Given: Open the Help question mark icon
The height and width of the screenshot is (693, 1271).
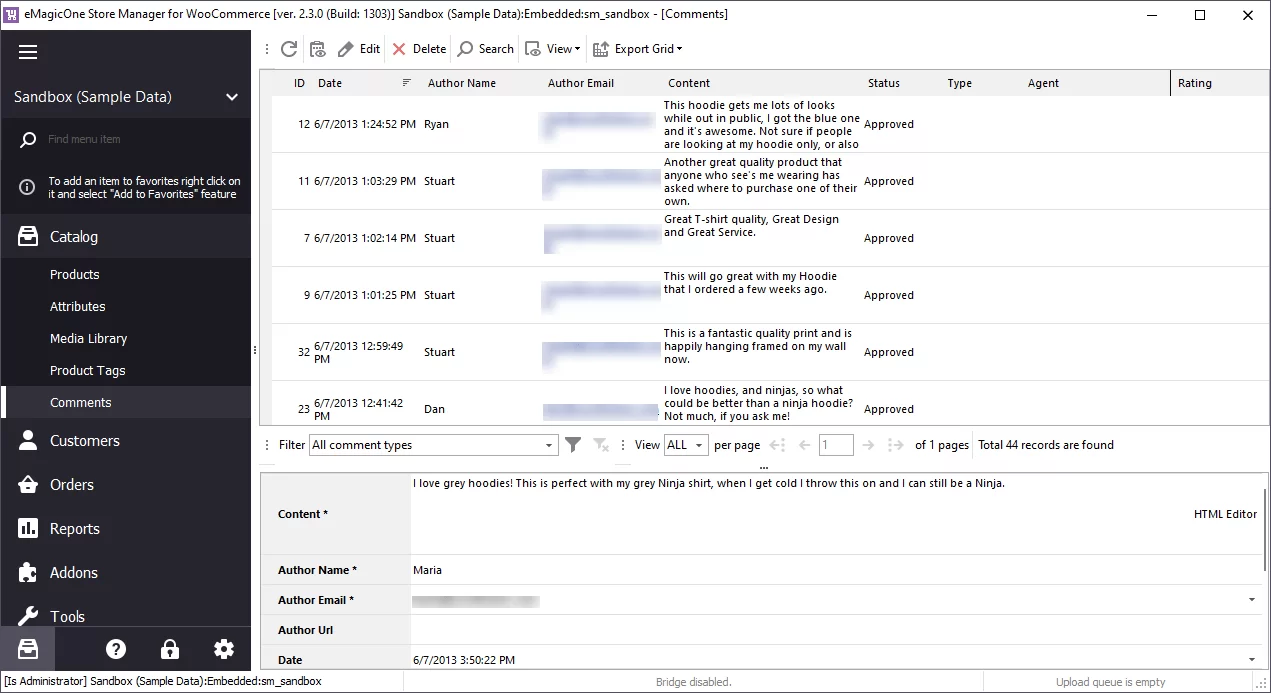Looking at the screenshot, I should (x=116, y=649).
